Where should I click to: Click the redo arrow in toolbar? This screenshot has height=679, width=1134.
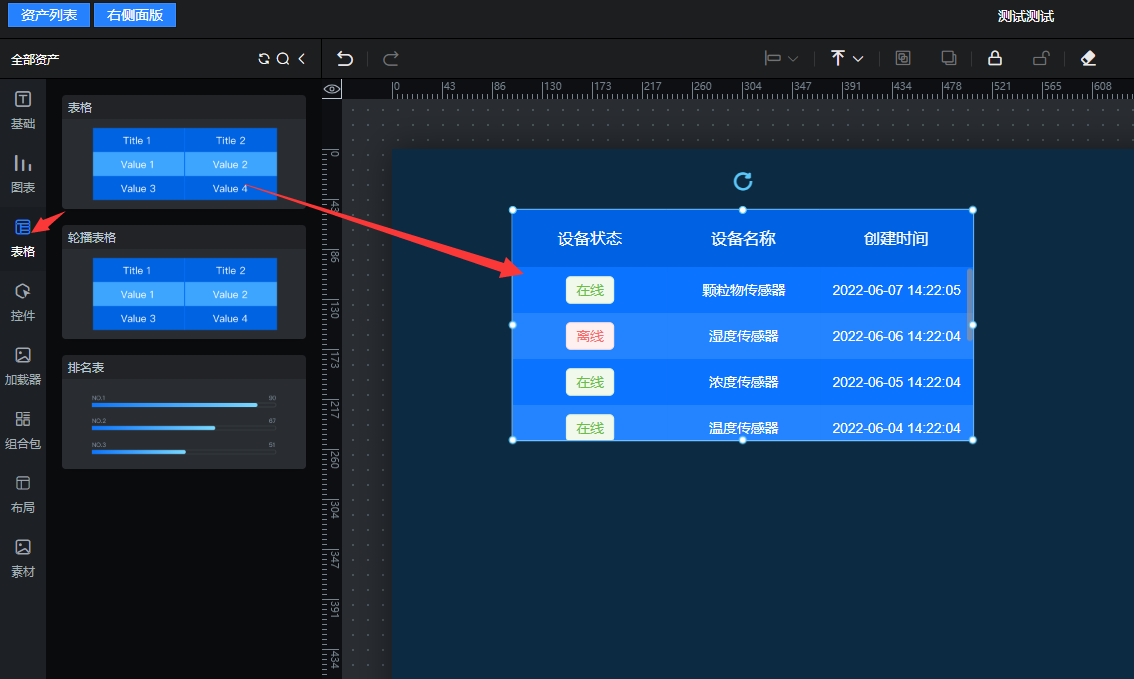(391, 59)
